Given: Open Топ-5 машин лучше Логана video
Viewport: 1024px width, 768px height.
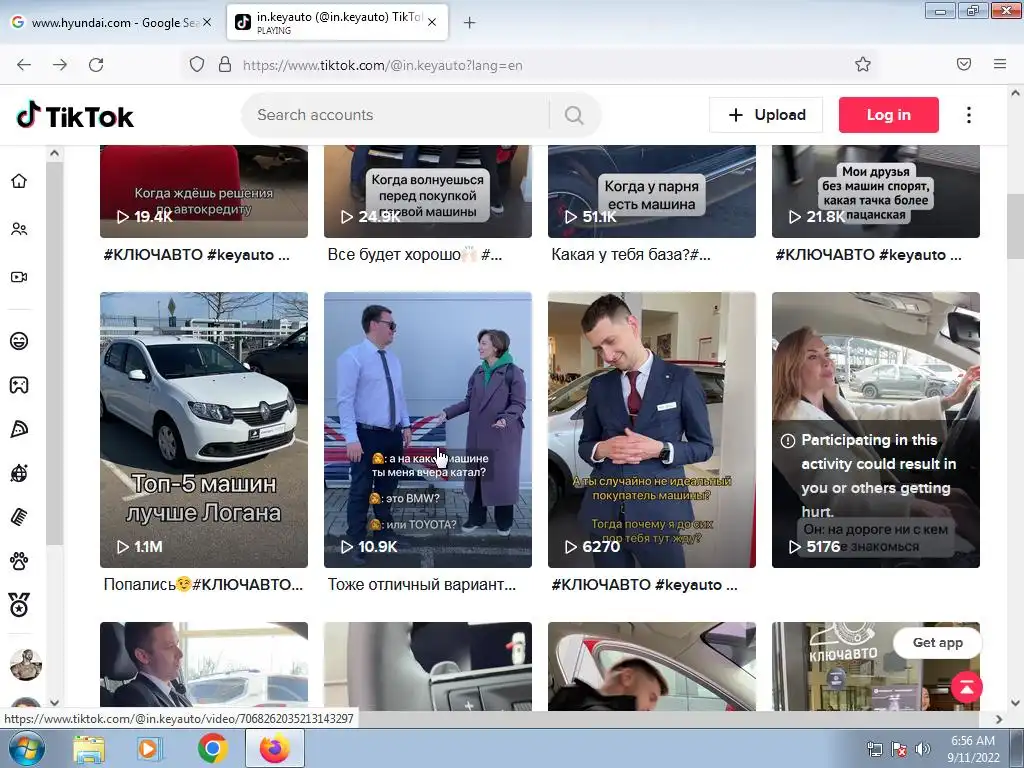Looking at the screenshot, I should (x=204, y=430).
